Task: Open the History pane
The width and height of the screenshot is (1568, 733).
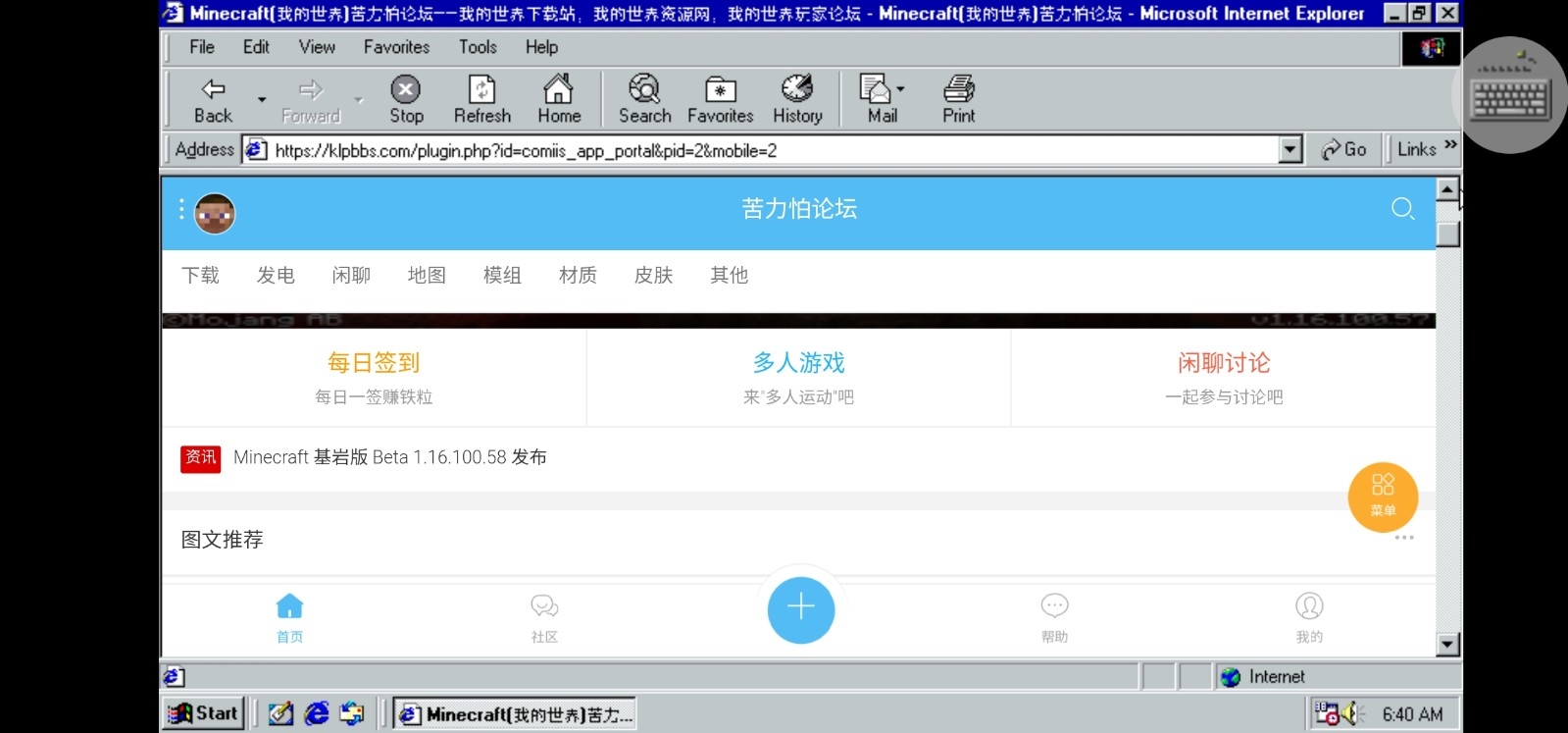Action: 797,100
